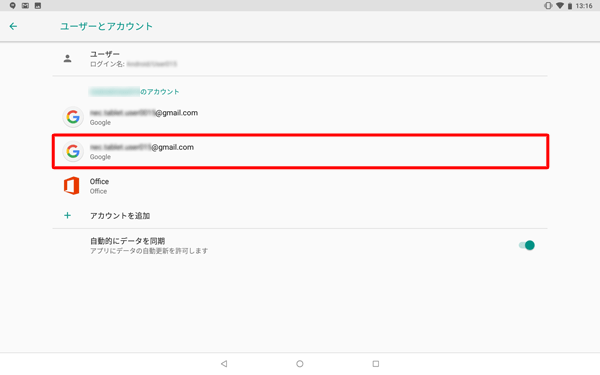Select the first @gmail.com account row
600x375 pixels.
[x=300, y=117]
